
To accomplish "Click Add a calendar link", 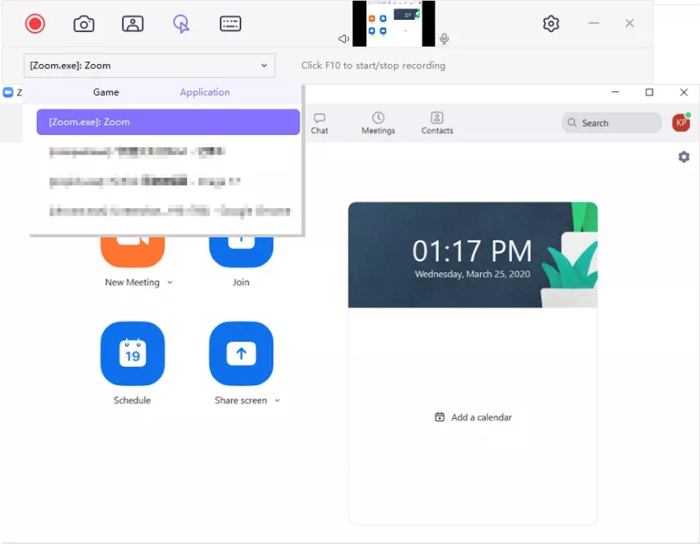I will (x=473, y=417).
